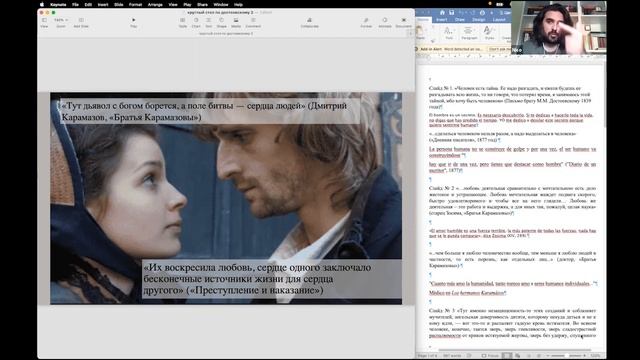
Task: Insert a Text box from Keynote toolbar
Action: pyautogui.click(x=209, y=22)
